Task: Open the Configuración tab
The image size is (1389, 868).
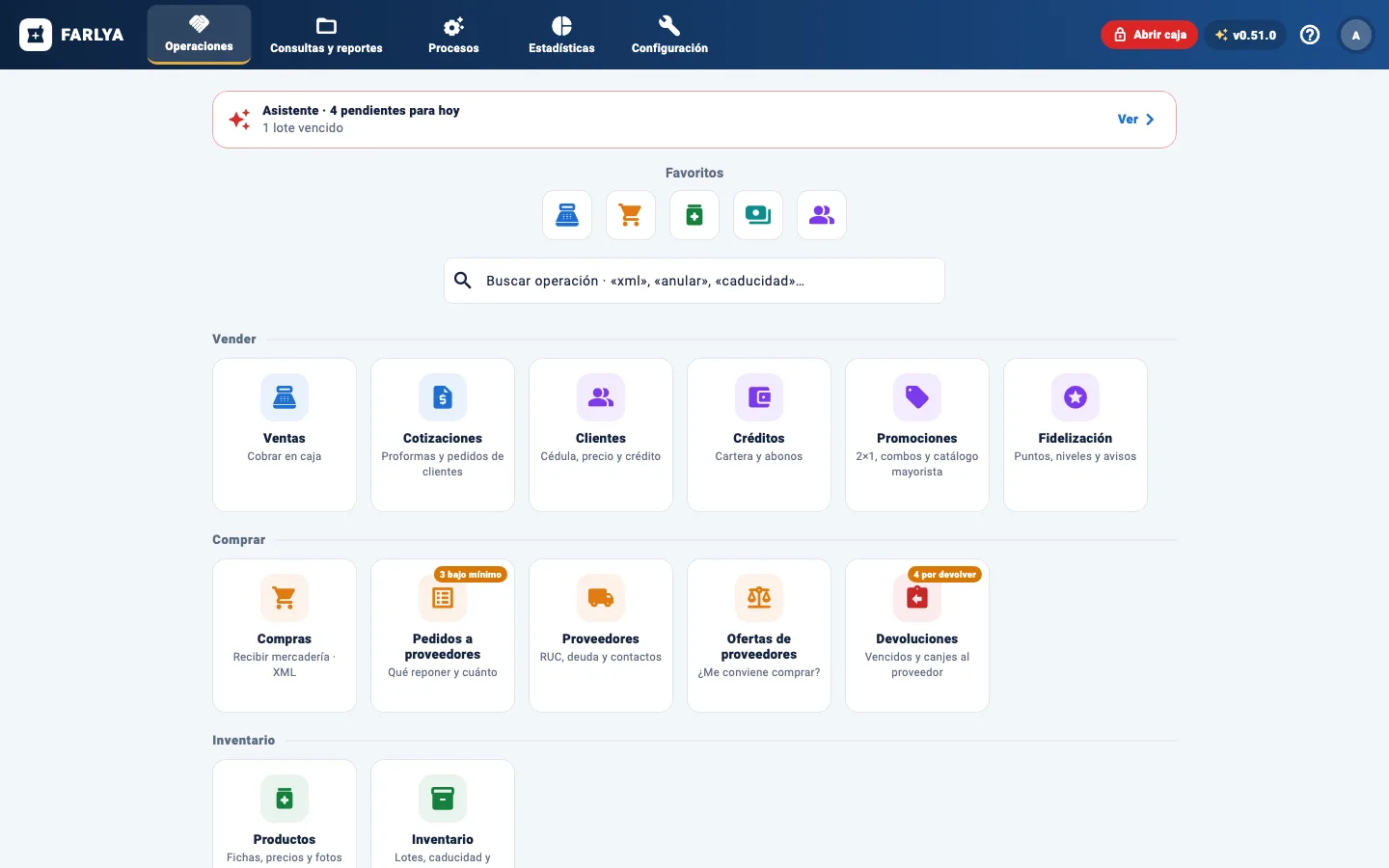Action: 669,35
